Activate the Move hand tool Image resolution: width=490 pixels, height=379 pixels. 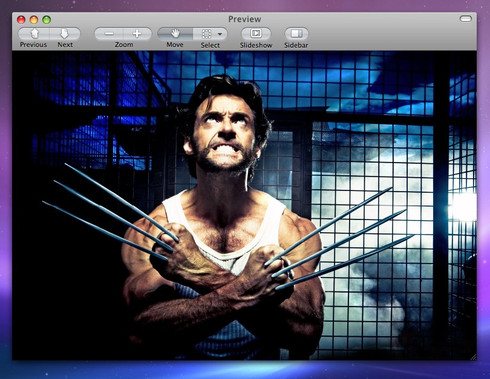tap(175, 34)
